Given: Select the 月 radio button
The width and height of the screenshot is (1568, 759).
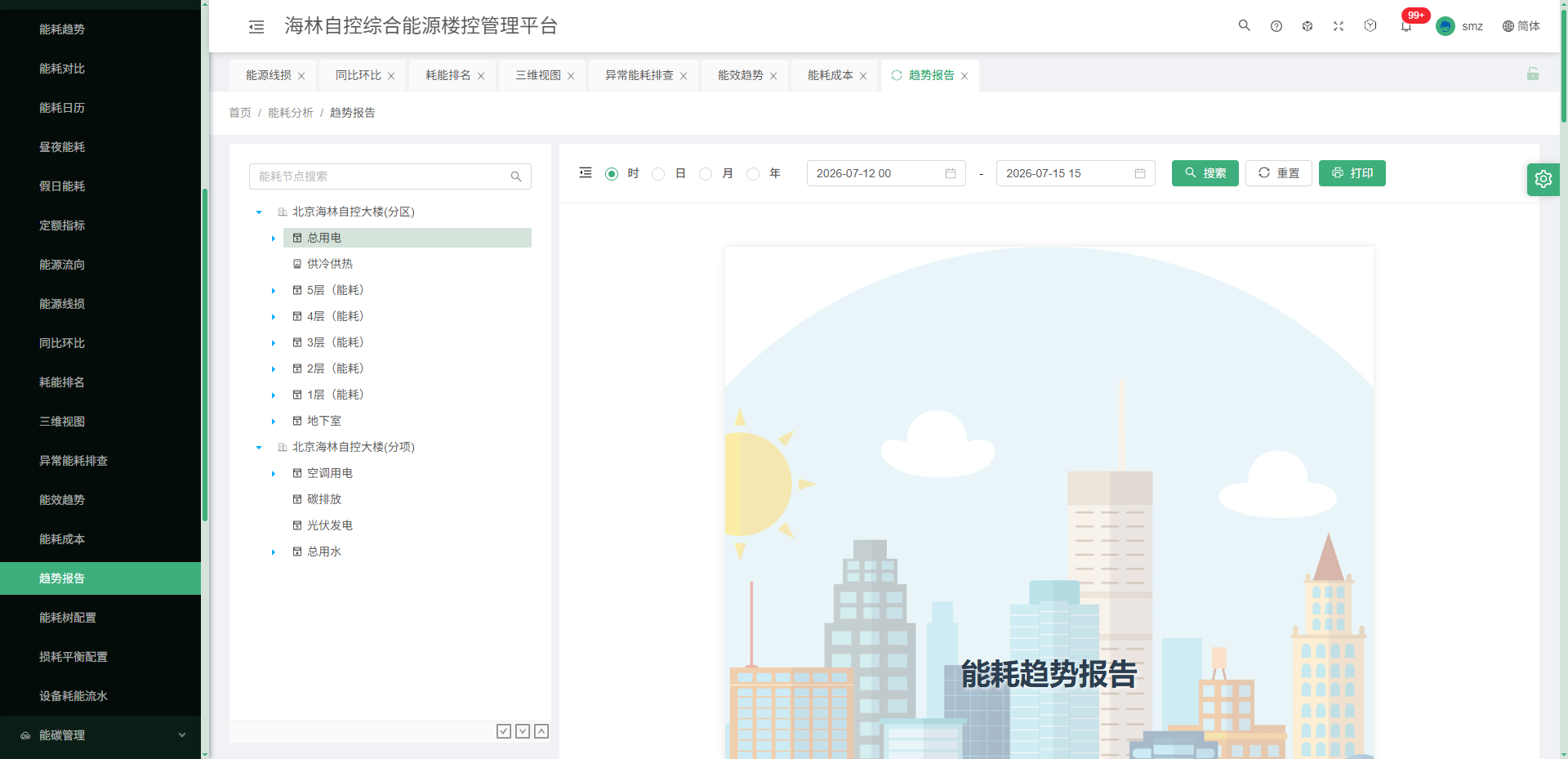Looking at the screenshot, I should click(706, 174).
